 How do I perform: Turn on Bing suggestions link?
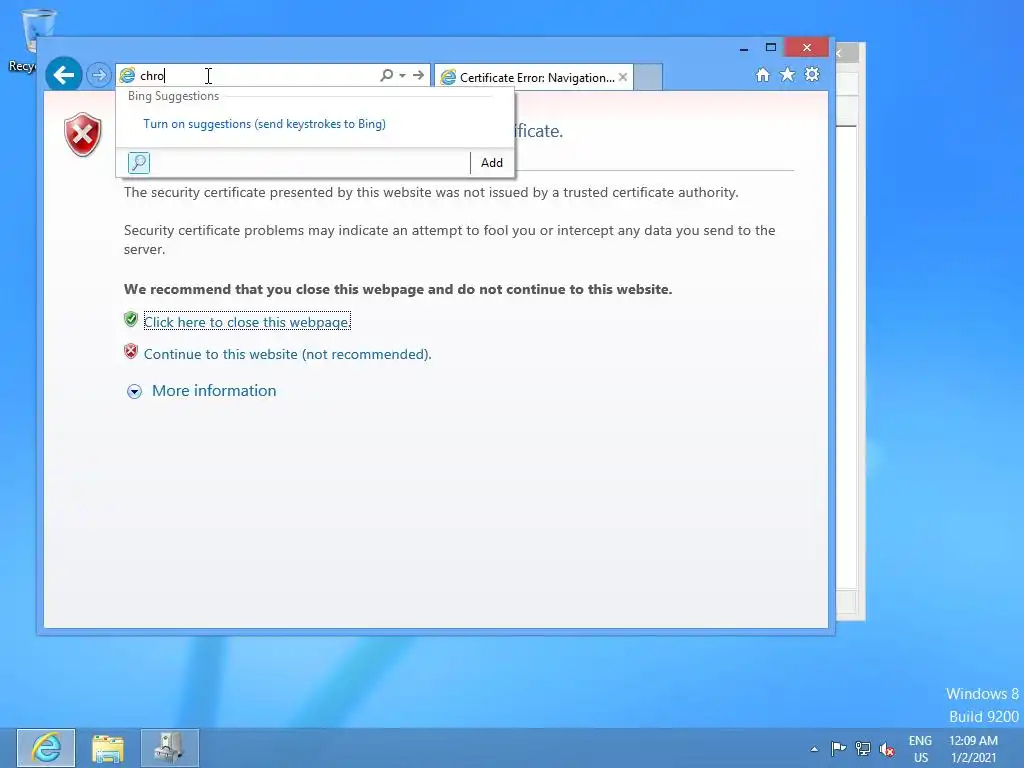tap(264, 124)
